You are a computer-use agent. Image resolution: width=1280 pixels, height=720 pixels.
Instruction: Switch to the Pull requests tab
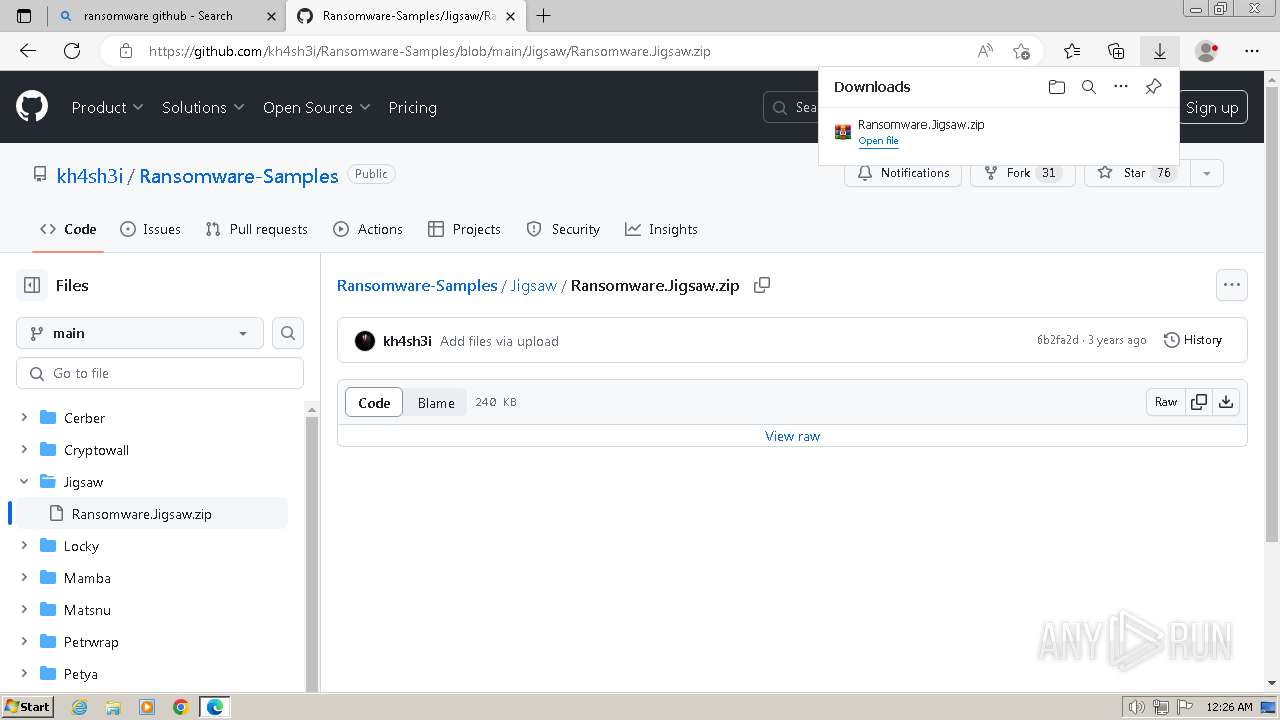point(256,229)
